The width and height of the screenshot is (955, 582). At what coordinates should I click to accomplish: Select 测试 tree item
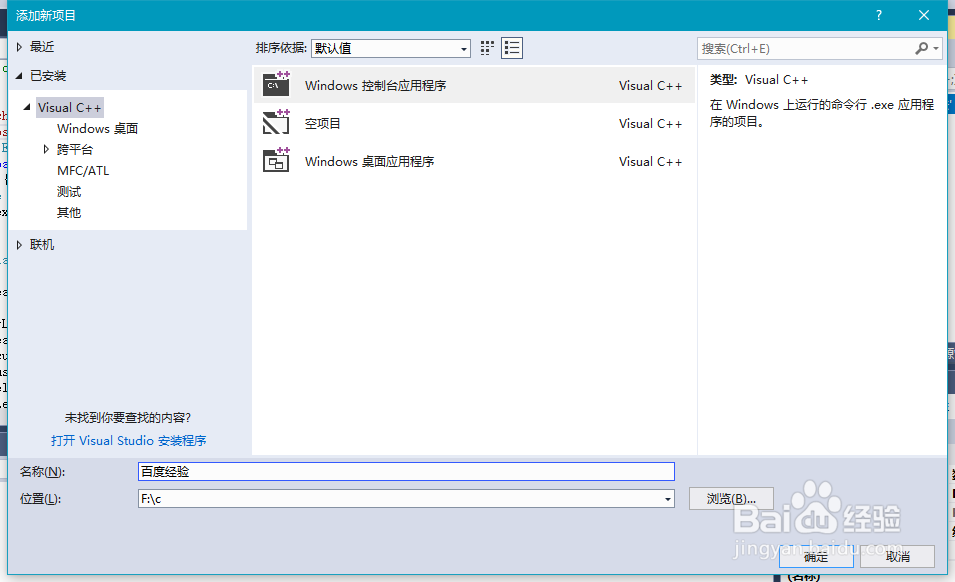69,192
